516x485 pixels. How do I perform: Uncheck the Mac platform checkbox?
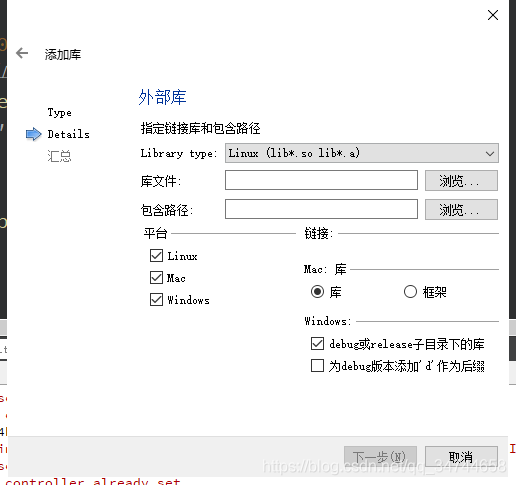156,278
